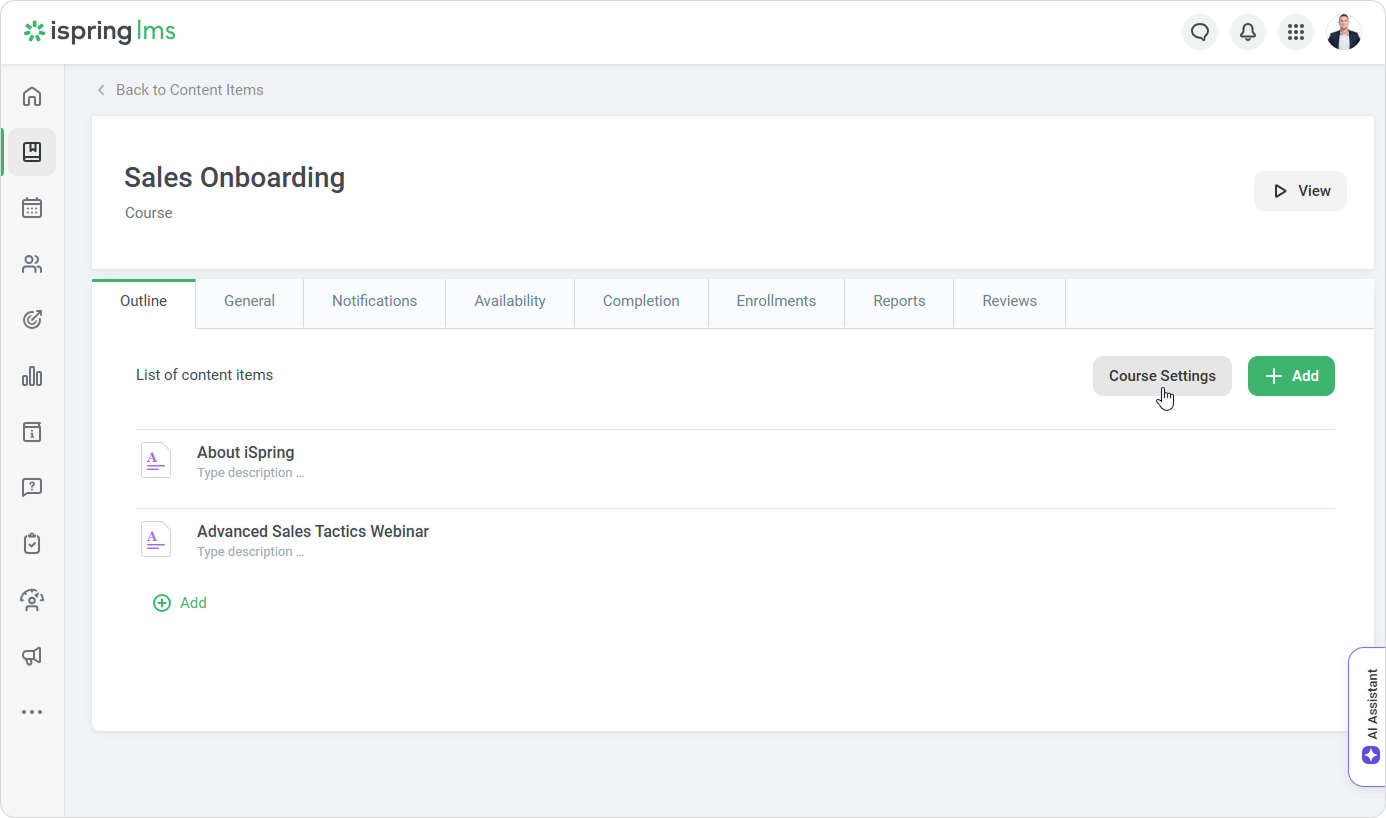The image size is (1386, 818).
Task: Open the user profile avatar menu
Action: coord(1344,32)
